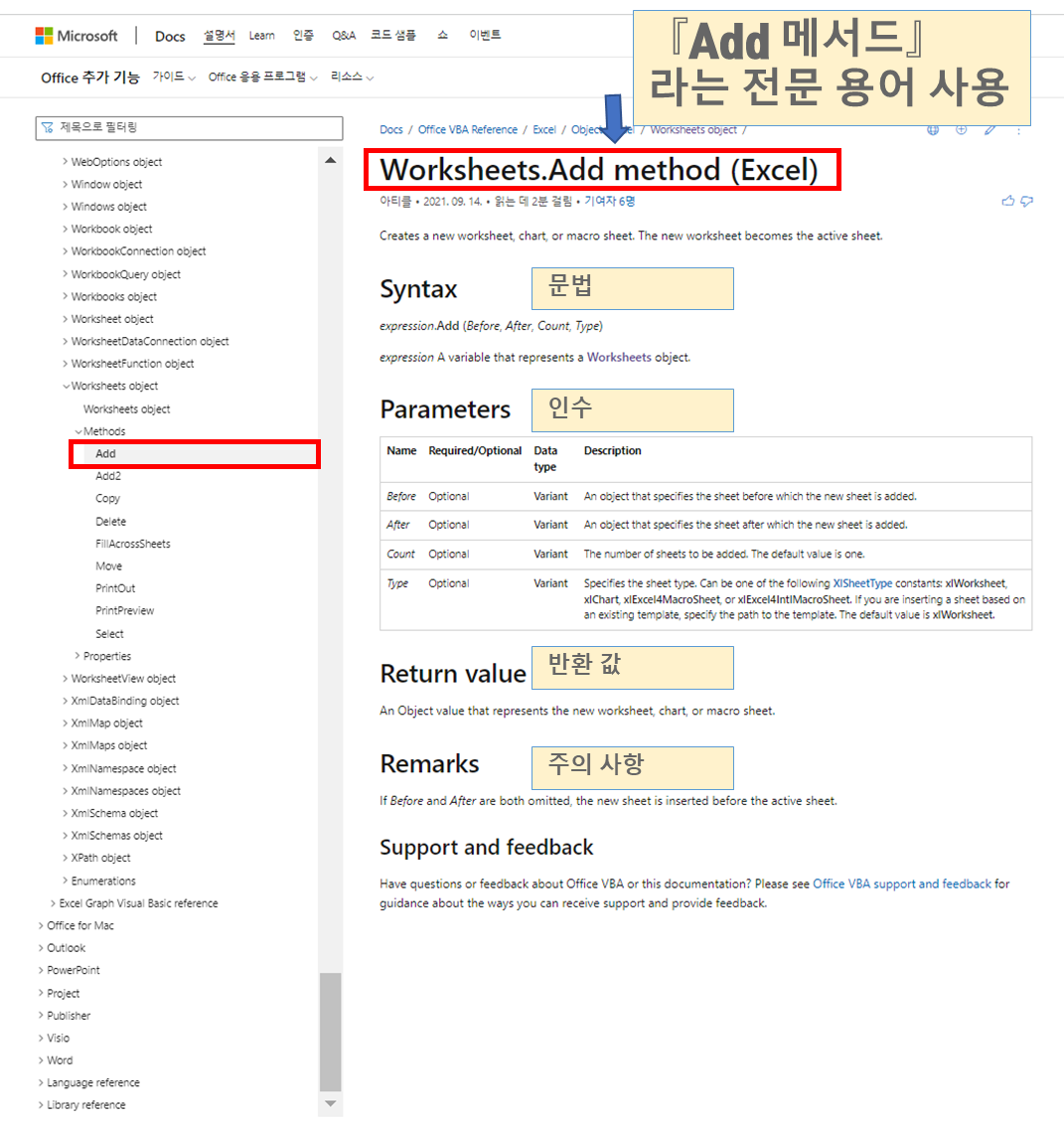Click the Excel breadcrumb link
The height and width of the screenshot is (1128, 1064).
544,129
